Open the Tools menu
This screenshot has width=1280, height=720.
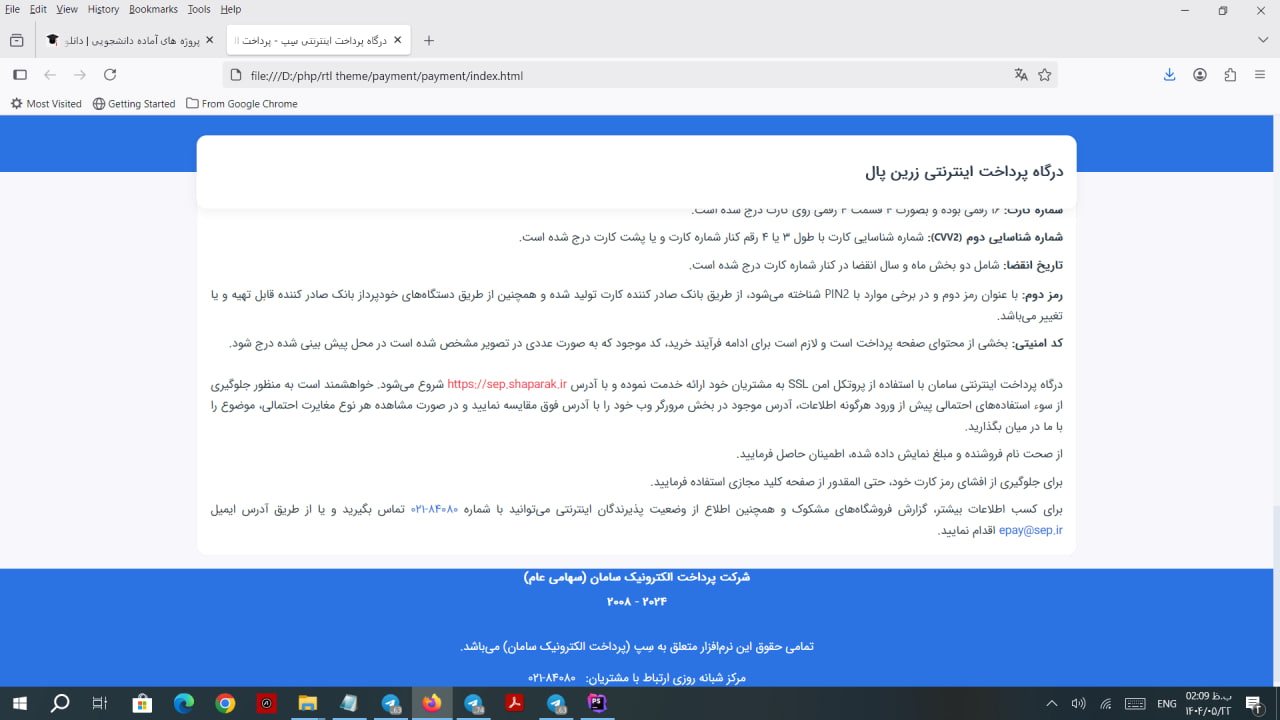(x=199, y=9)
